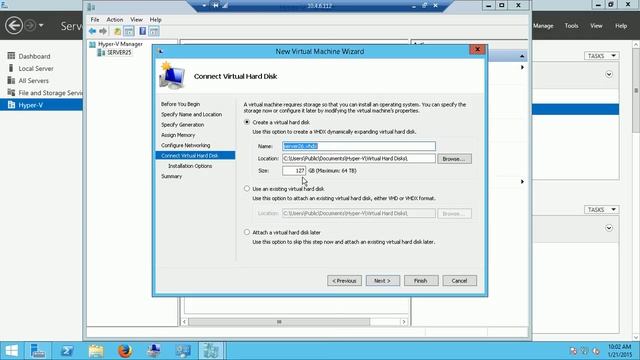640x360 pixels.
Task: Click the virtual hard disk Name field
Action: 358,146
